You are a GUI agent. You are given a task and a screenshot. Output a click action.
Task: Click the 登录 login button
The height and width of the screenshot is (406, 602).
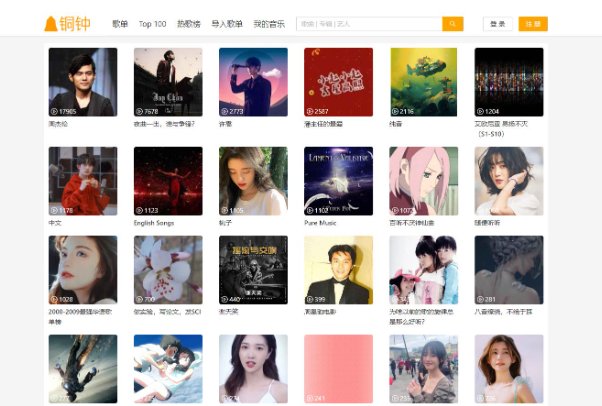pos(497,24)
